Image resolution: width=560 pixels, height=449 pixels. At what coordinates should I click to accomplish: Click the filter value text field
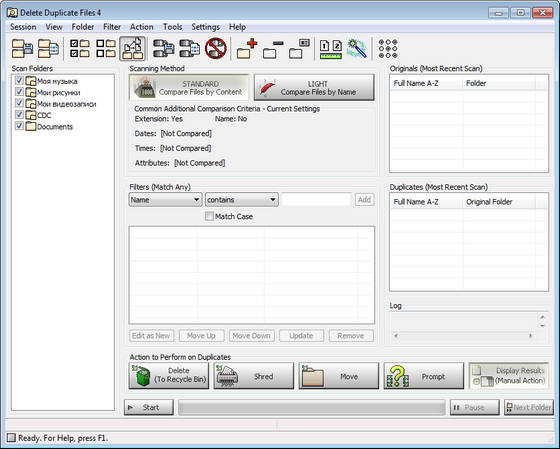316,200
